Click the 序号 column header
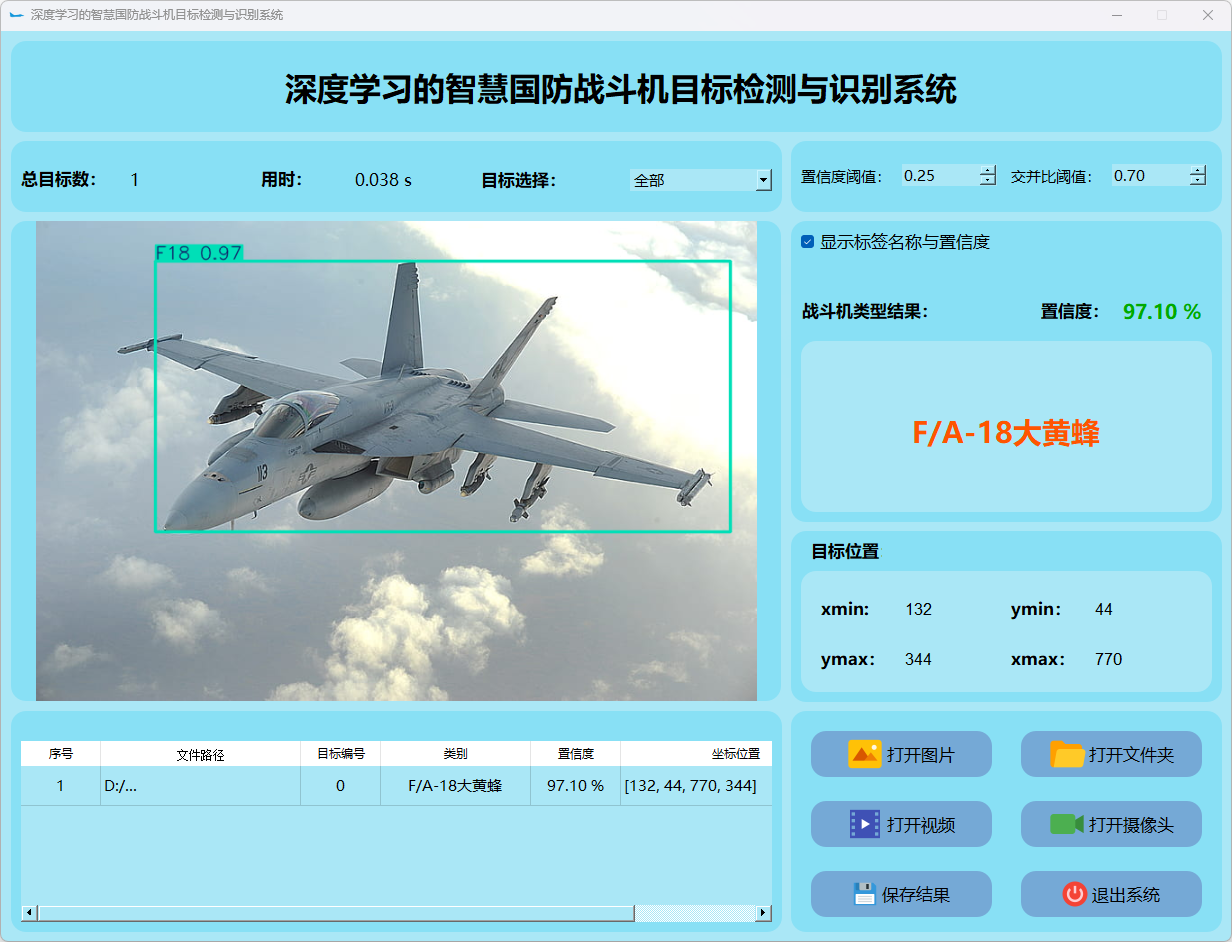The width and height of the screenshot is (1232, 942). point(61,754)
